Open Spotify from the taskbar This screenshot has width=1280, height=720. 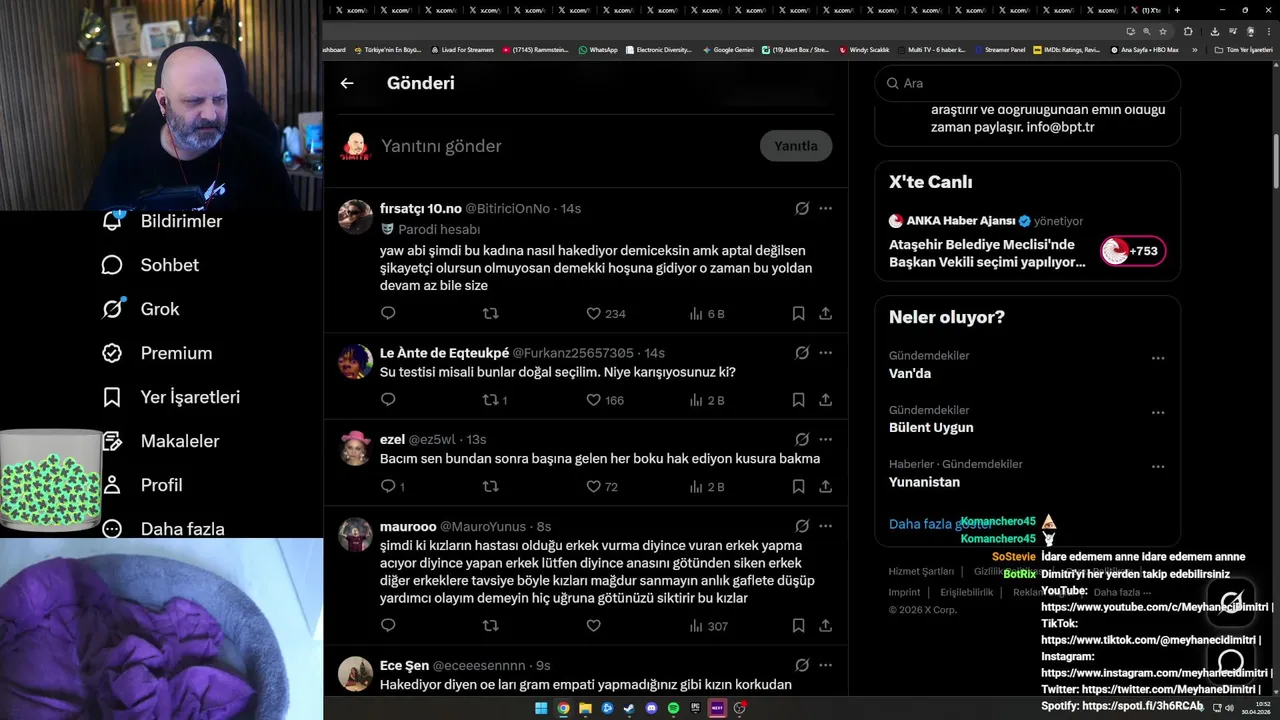pos(673,708)
